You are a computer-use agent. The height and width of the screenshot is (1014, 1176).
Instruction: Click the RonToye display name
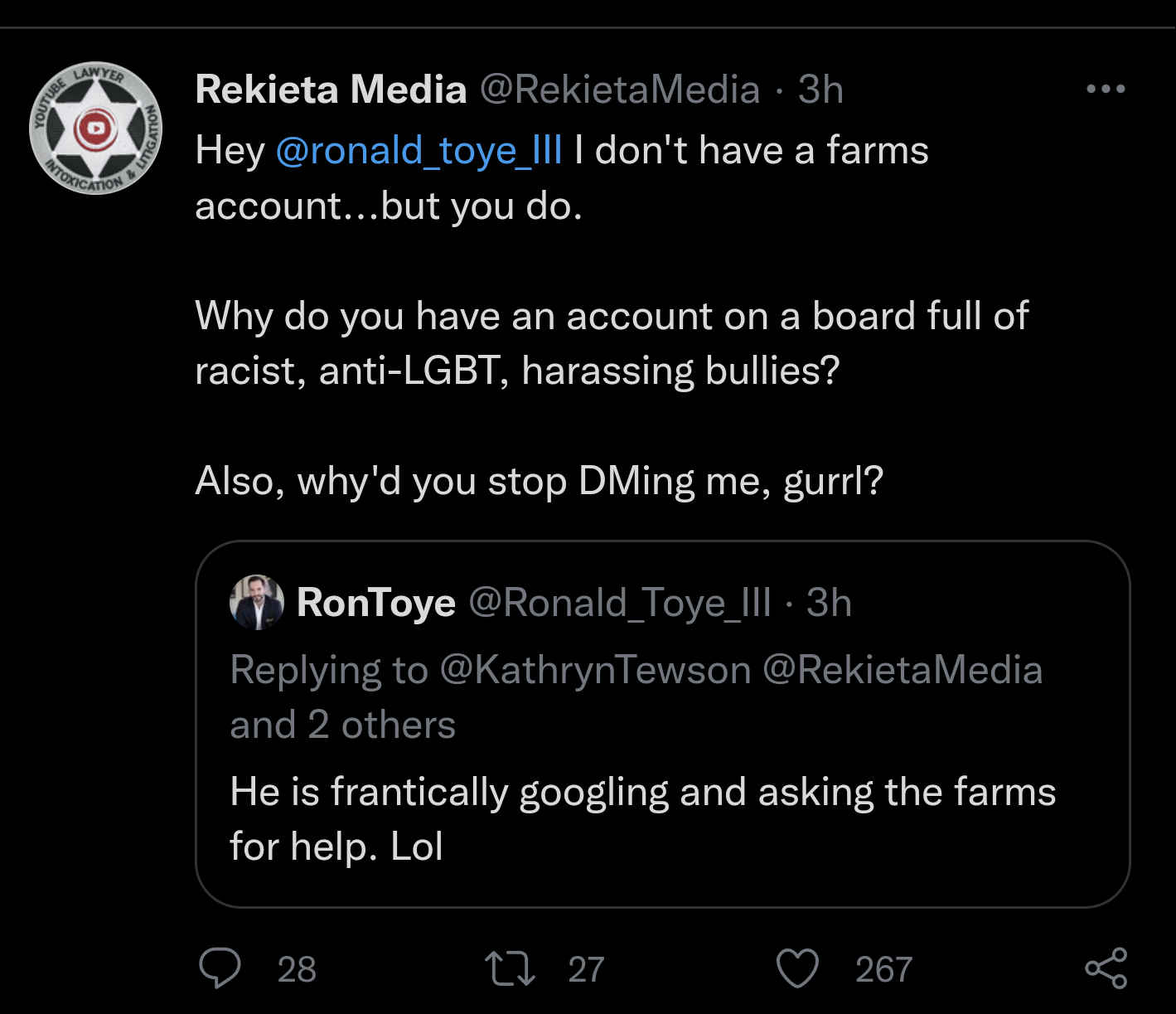click(x=375, y=602)
